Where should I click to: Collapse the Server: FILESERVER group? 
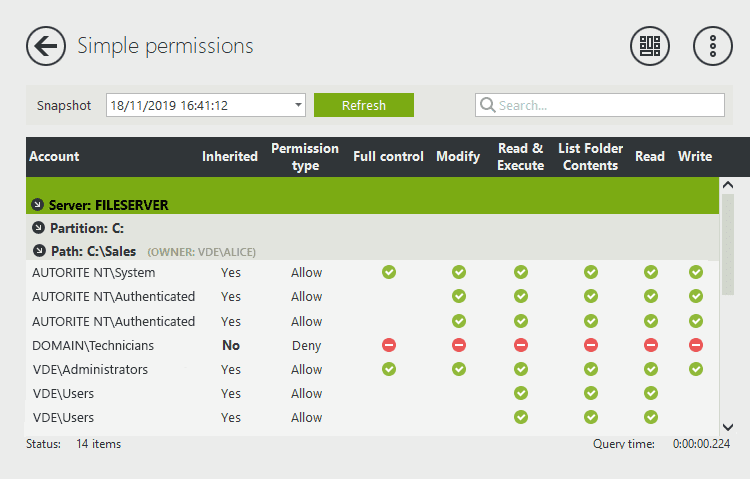pyautogui.click(x=37, y=205)
